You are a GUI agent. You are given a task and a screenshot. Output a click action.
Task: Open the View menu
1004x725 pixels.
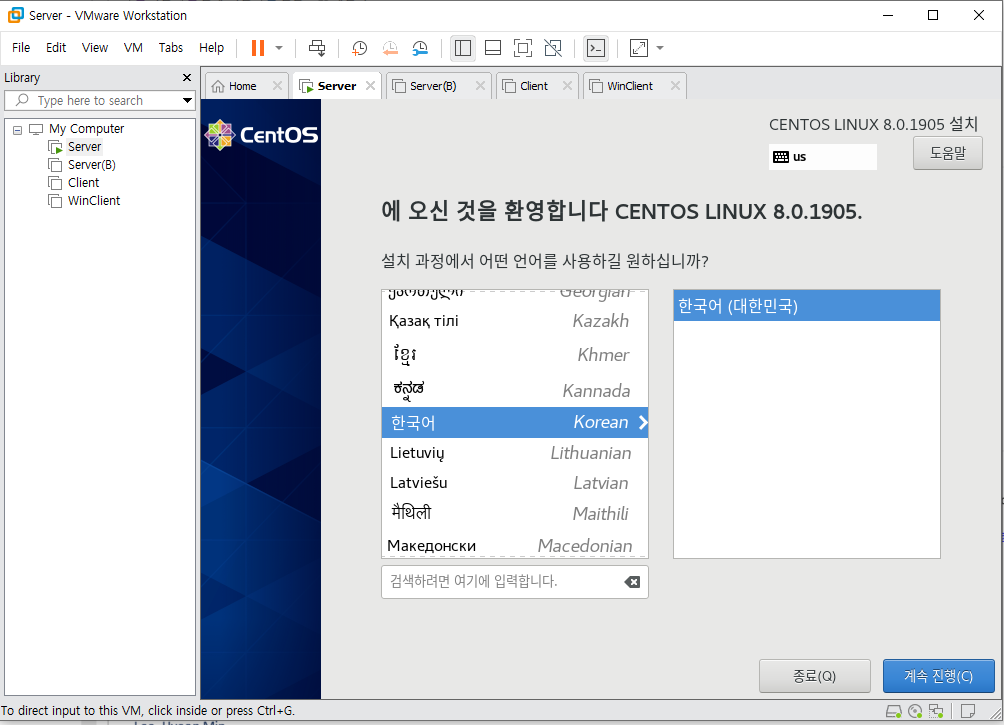point(95,47)
